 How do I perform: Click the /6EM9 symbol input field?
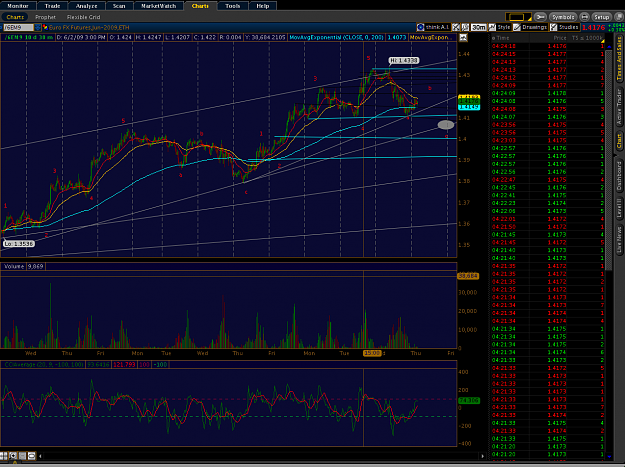[x=18, y=27]
